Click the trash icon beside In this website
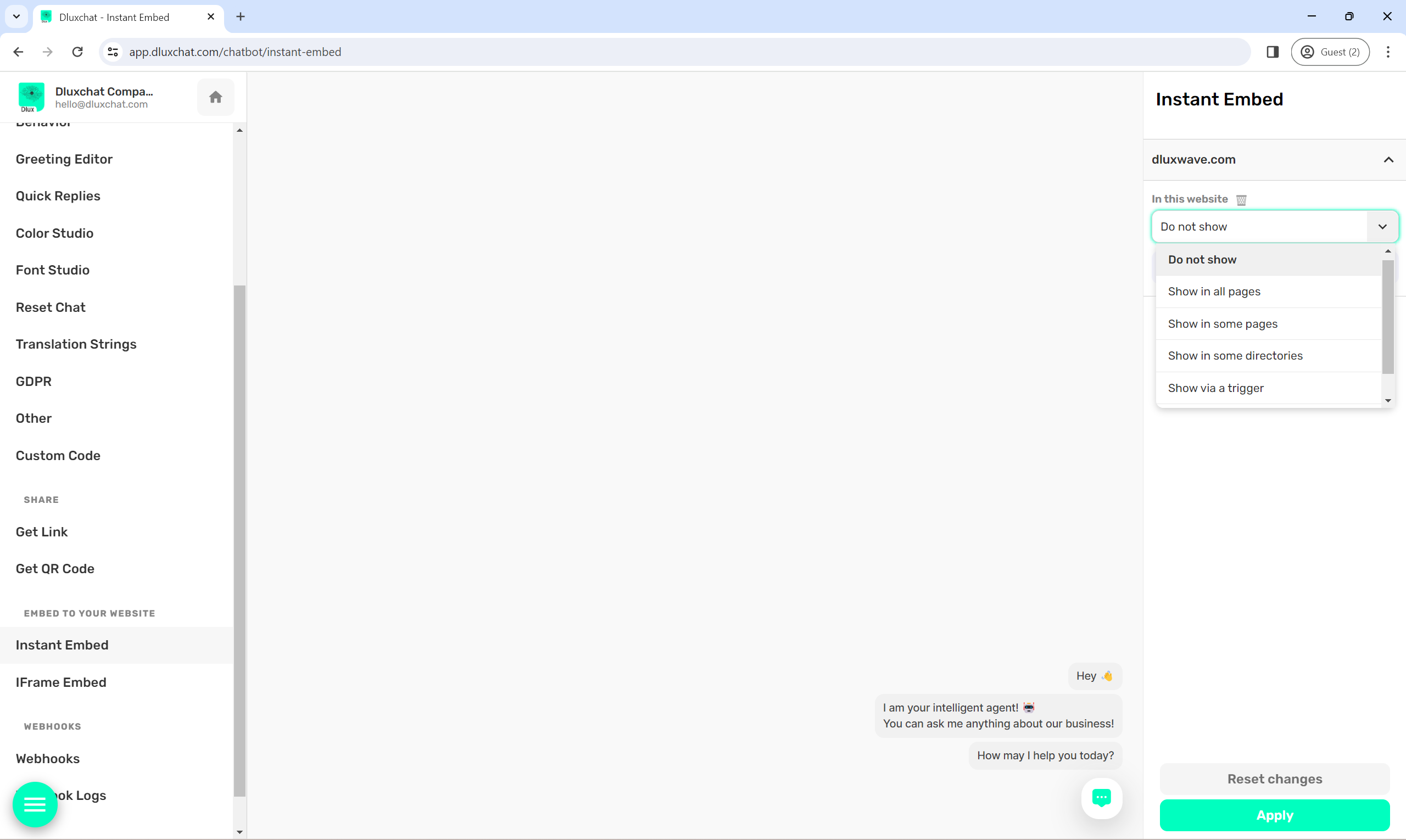Screen dimensions: 1406x840 [x=1241, y=200]
